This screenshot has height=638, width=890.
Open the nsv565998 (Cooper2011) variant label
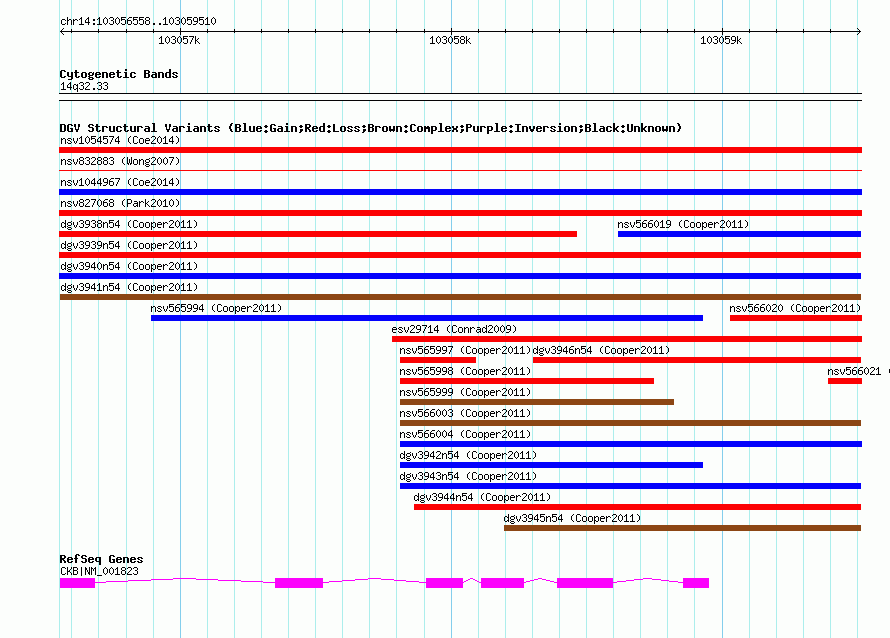click(x=465, y=371)
